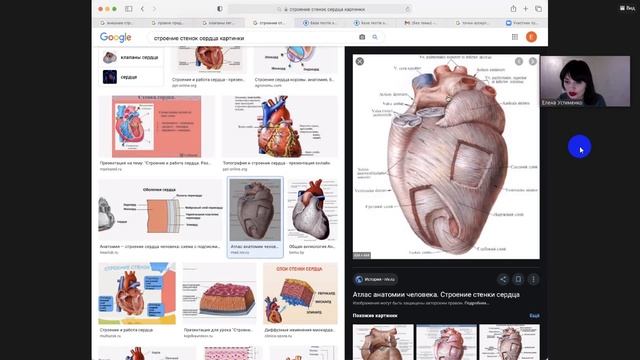Open second similar image thumbnail
640x360 pixels.
pos(446,342)
